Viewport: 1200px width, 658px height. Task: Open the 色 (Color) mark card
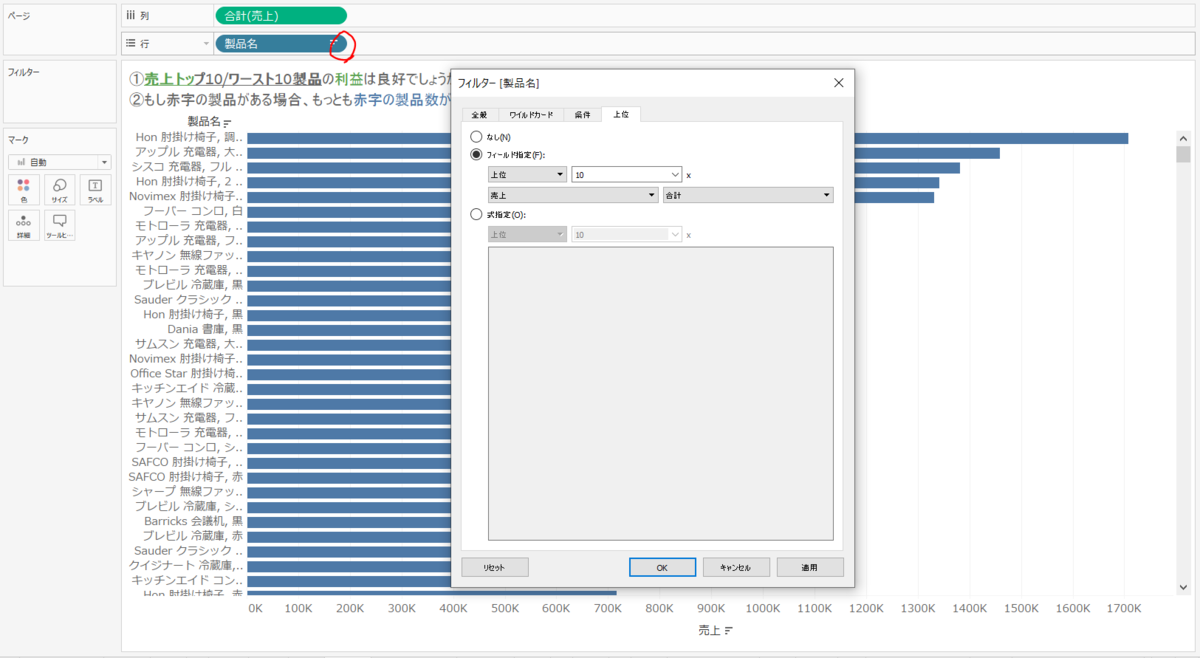23,190
